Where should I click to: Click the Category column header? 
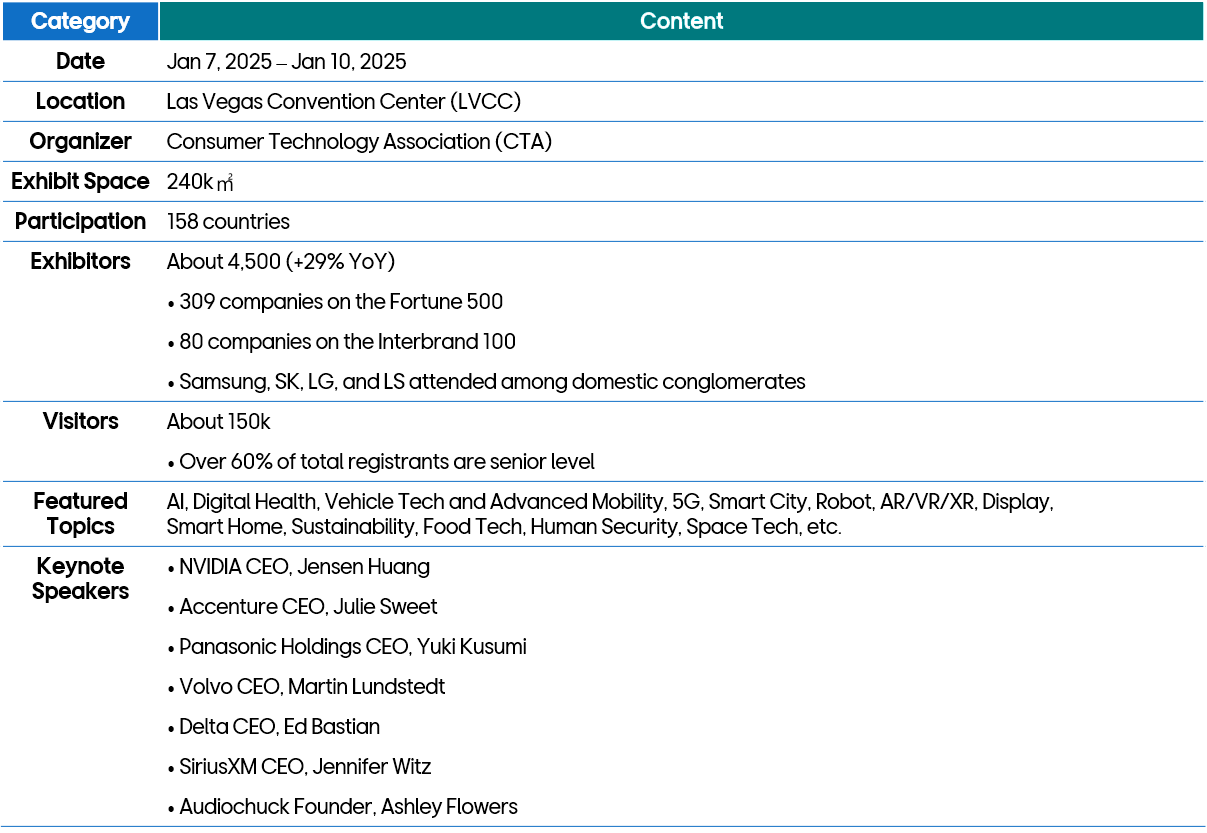[80, 21]
